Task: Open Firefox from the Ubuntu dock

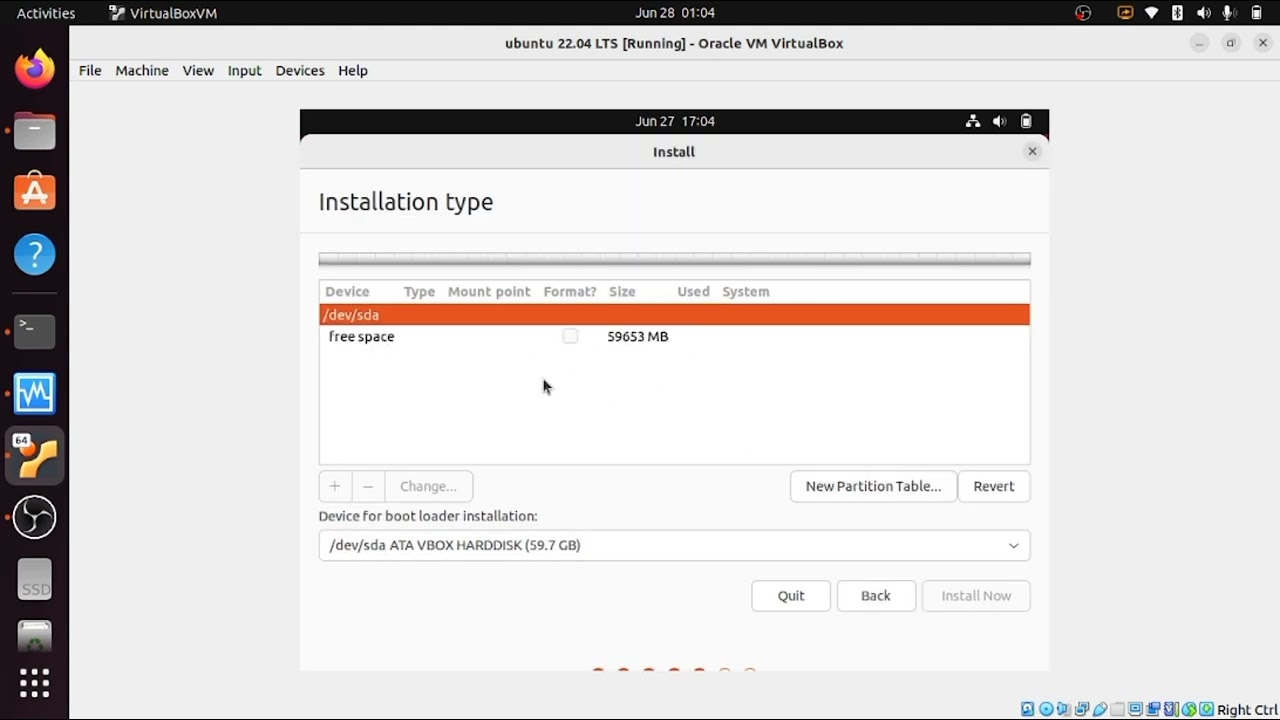Action: point(35,69)
